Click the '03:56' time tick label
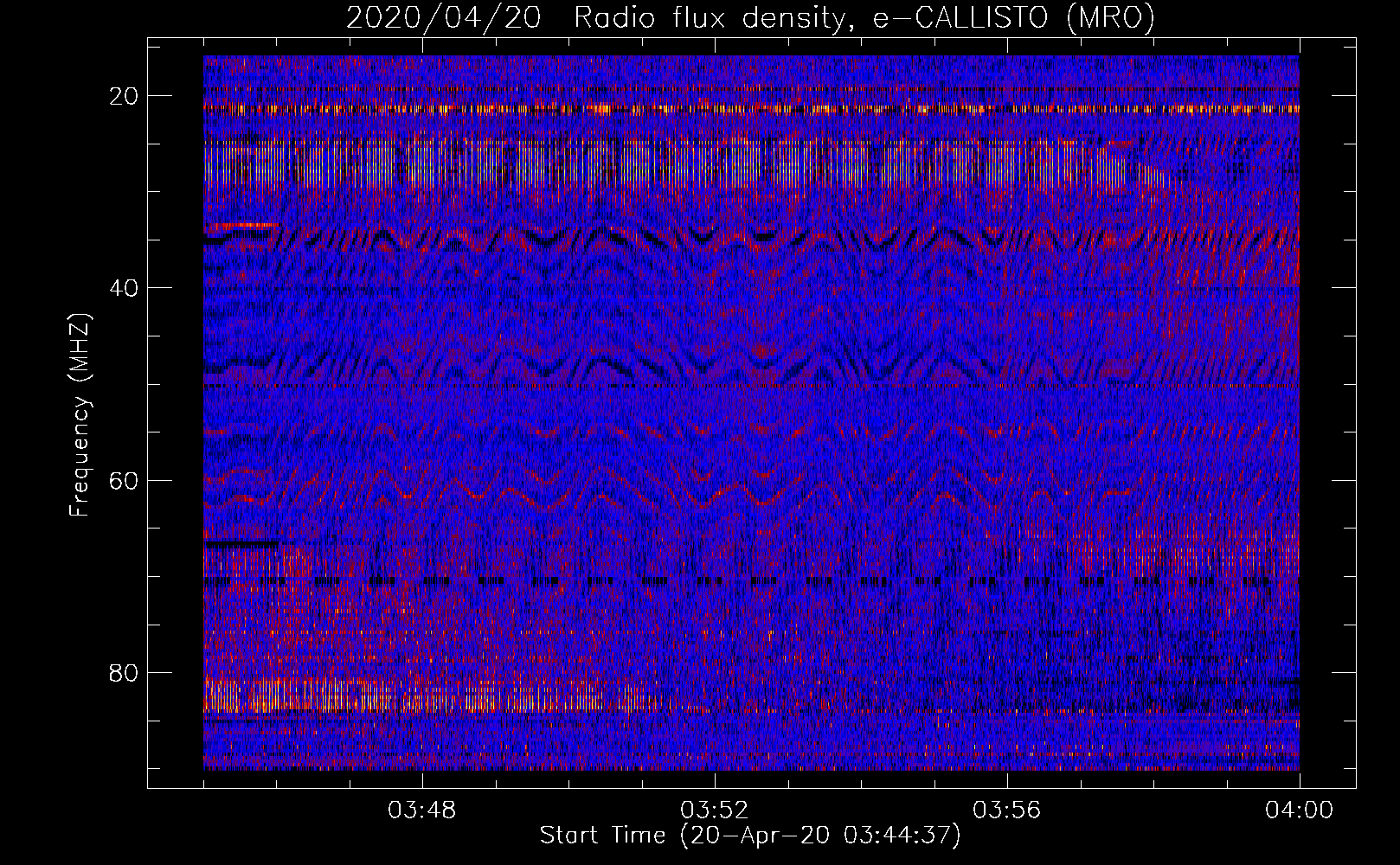Image resolution: width=1400 pixels, height=865 pixels. tap(1007, 811)
